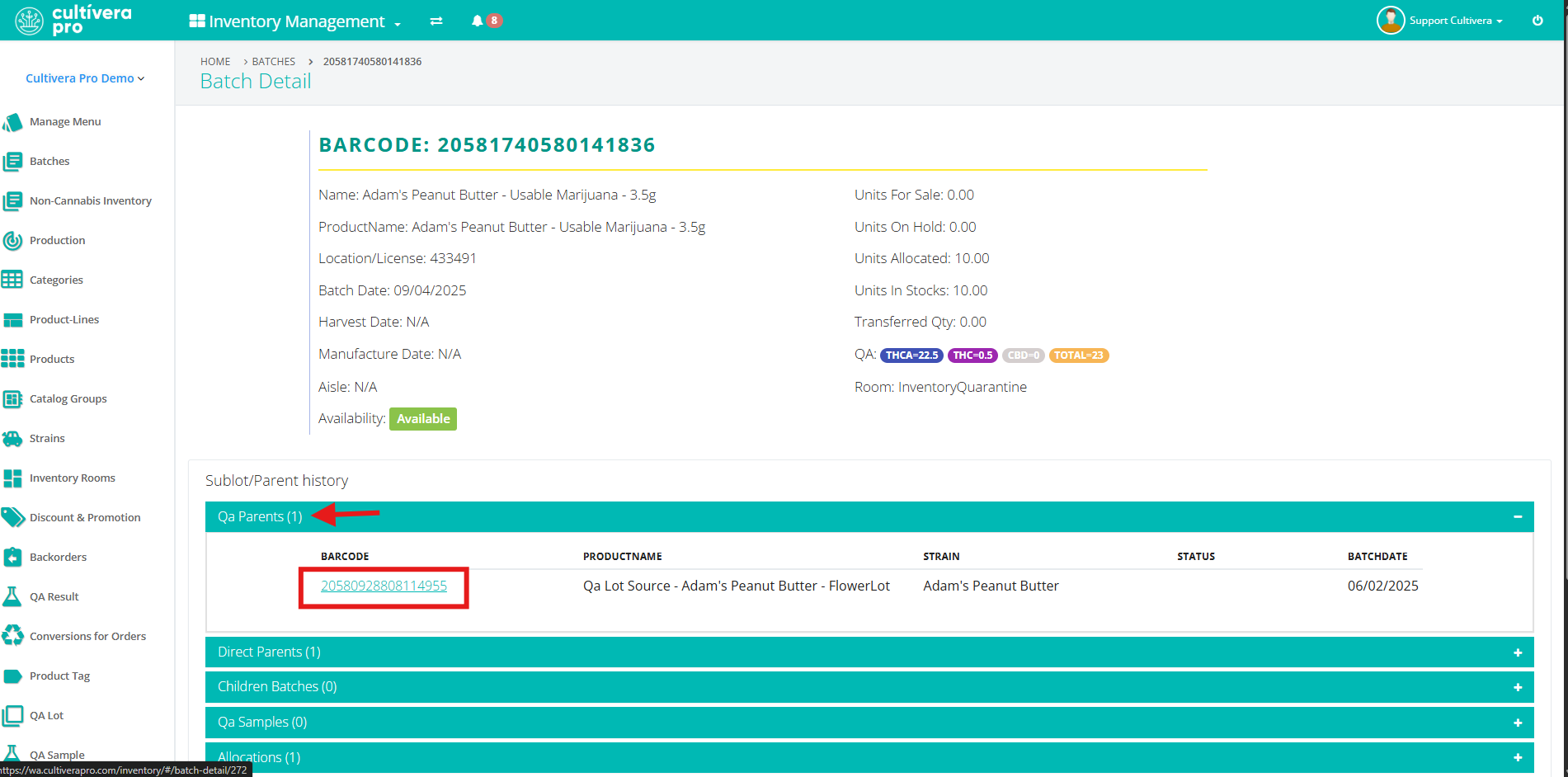Click the Batches sidebar icon

click(x=12, y=162)
